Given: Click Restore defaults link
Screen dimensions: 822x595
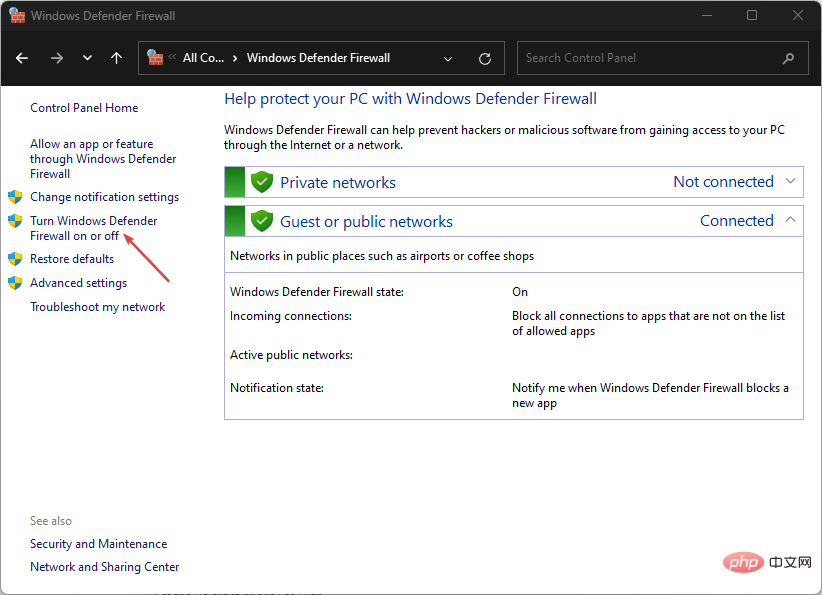Looking at the screenshot, I should tap(72, 259).
